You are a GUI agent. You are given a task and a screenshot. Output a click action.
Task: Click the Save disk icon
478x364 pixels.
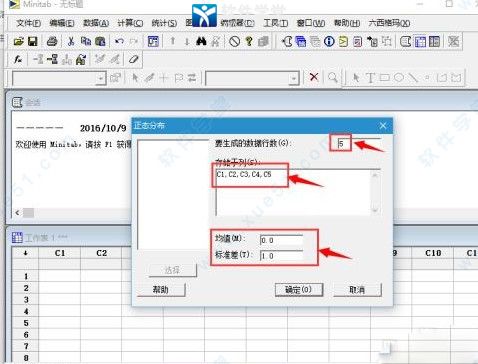click(x=32, y=41)
